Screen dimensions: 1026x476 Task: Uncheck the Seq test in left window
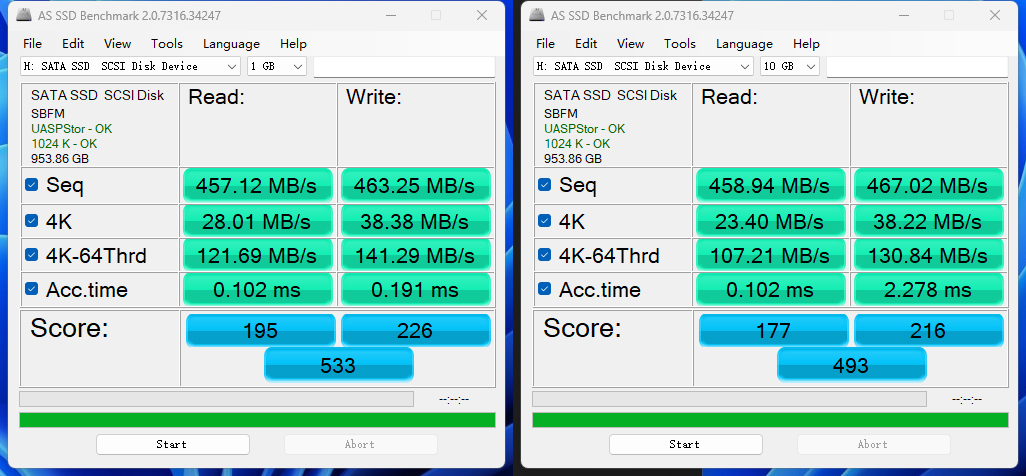pos(32,185)
